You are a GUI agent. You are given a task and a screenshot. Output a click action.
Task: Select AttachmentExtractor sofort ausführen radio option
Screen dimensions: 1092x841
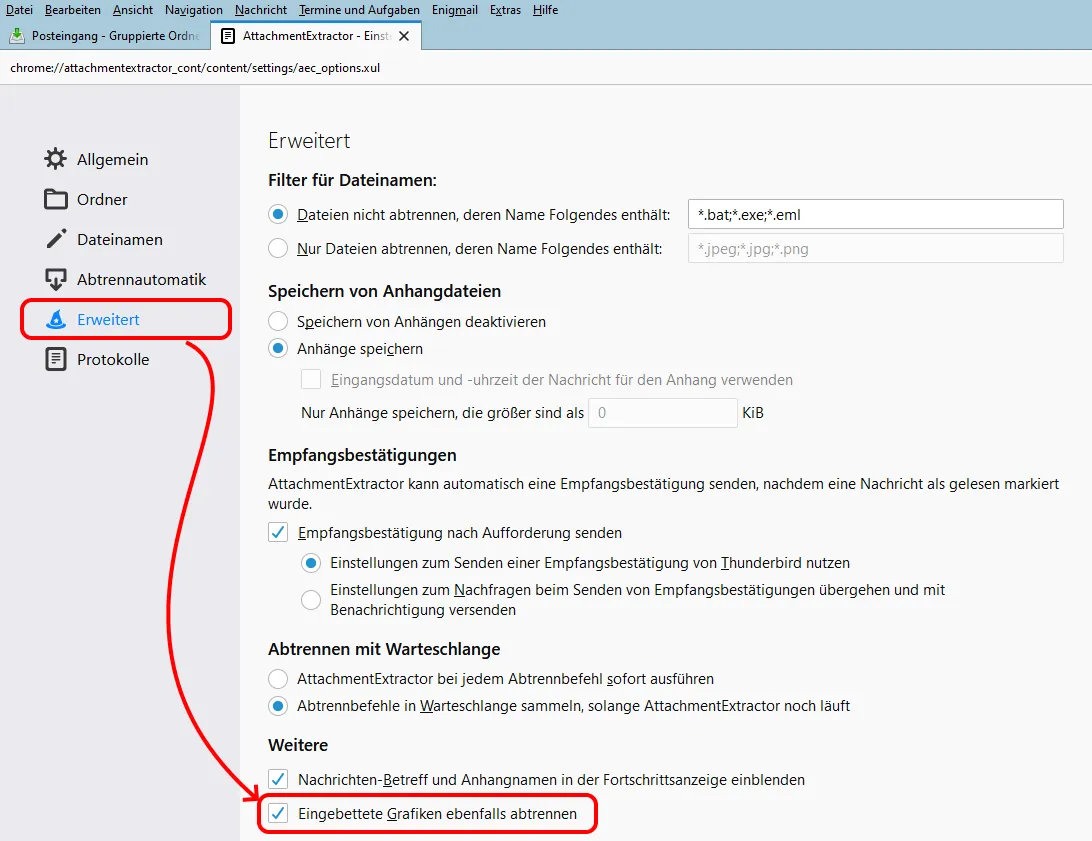(278, 678)
